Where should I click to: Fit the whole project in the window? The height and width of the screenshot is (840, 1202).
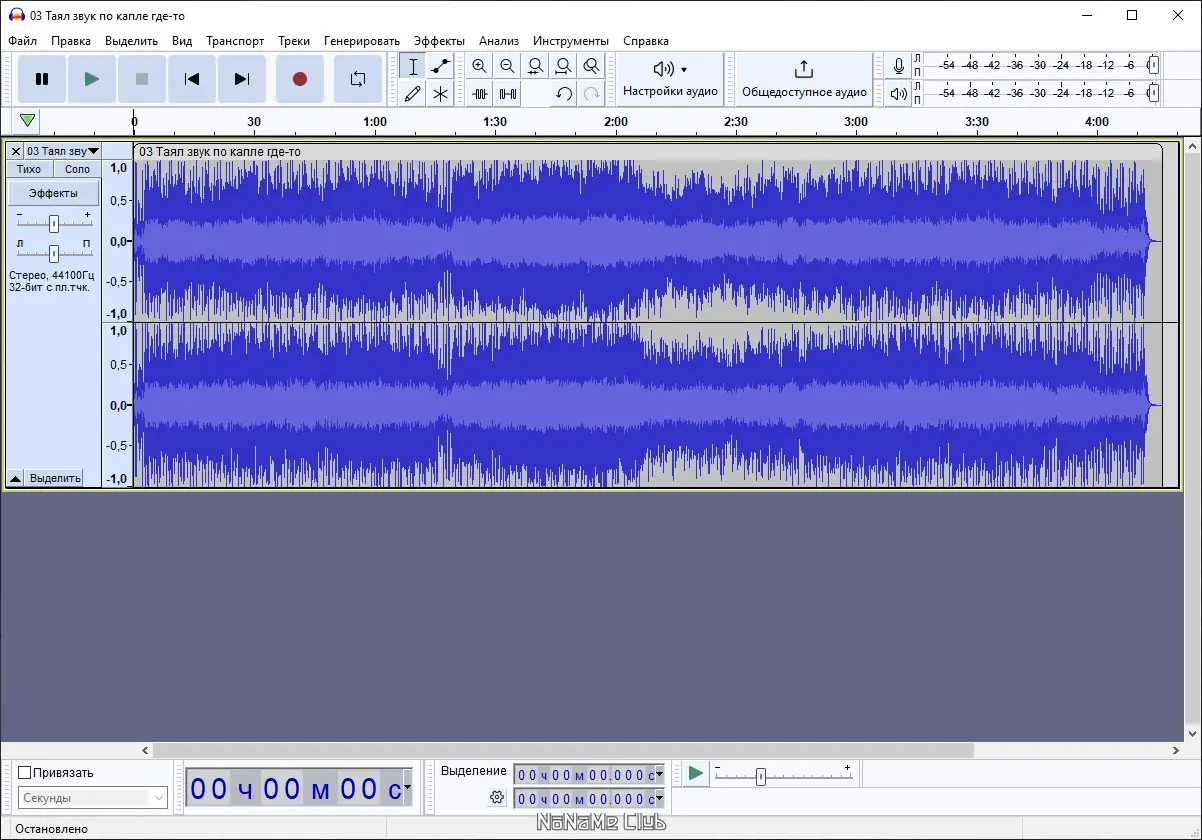tap(564, 67)
